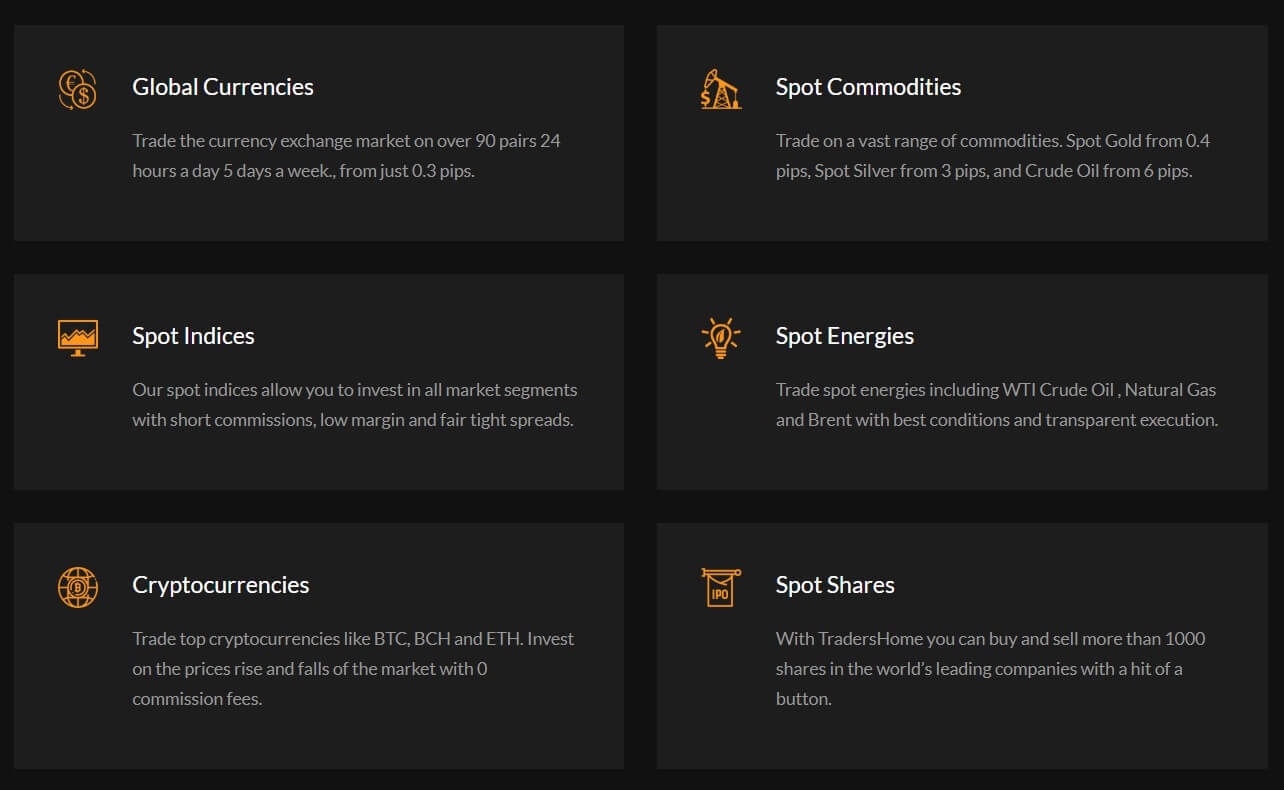
Task: Open the Spot Shares heading
Action: coord(835,585)
